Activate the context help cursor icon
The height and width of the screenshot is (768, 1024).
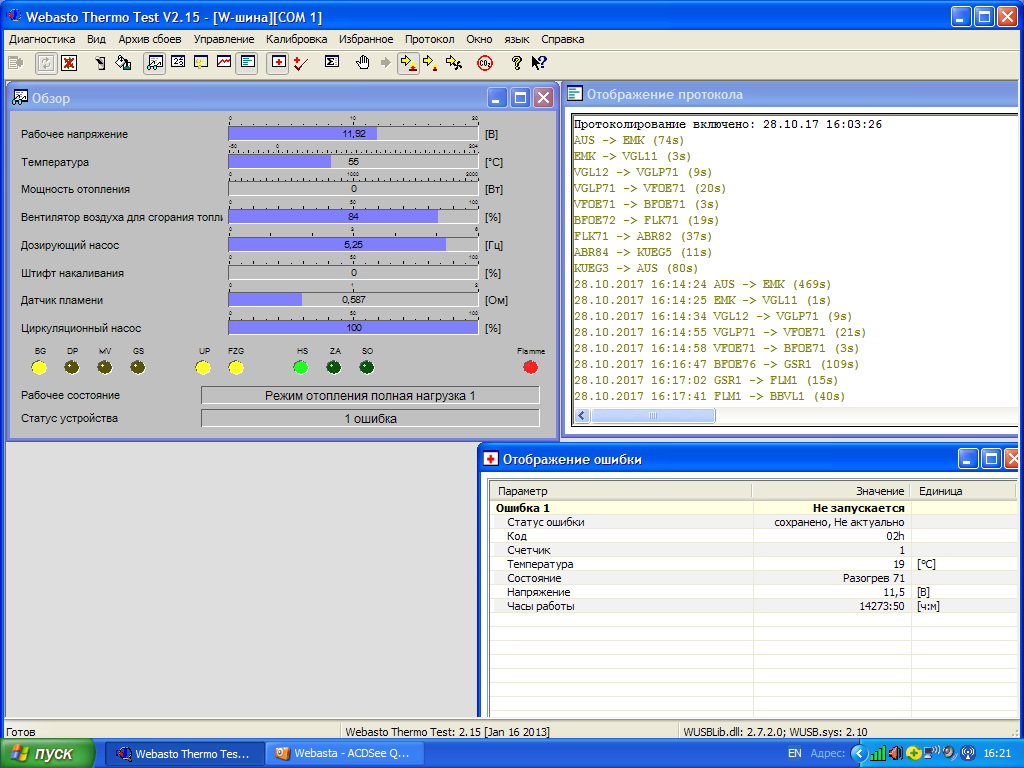pyautogui.click(x=539, y=63)
